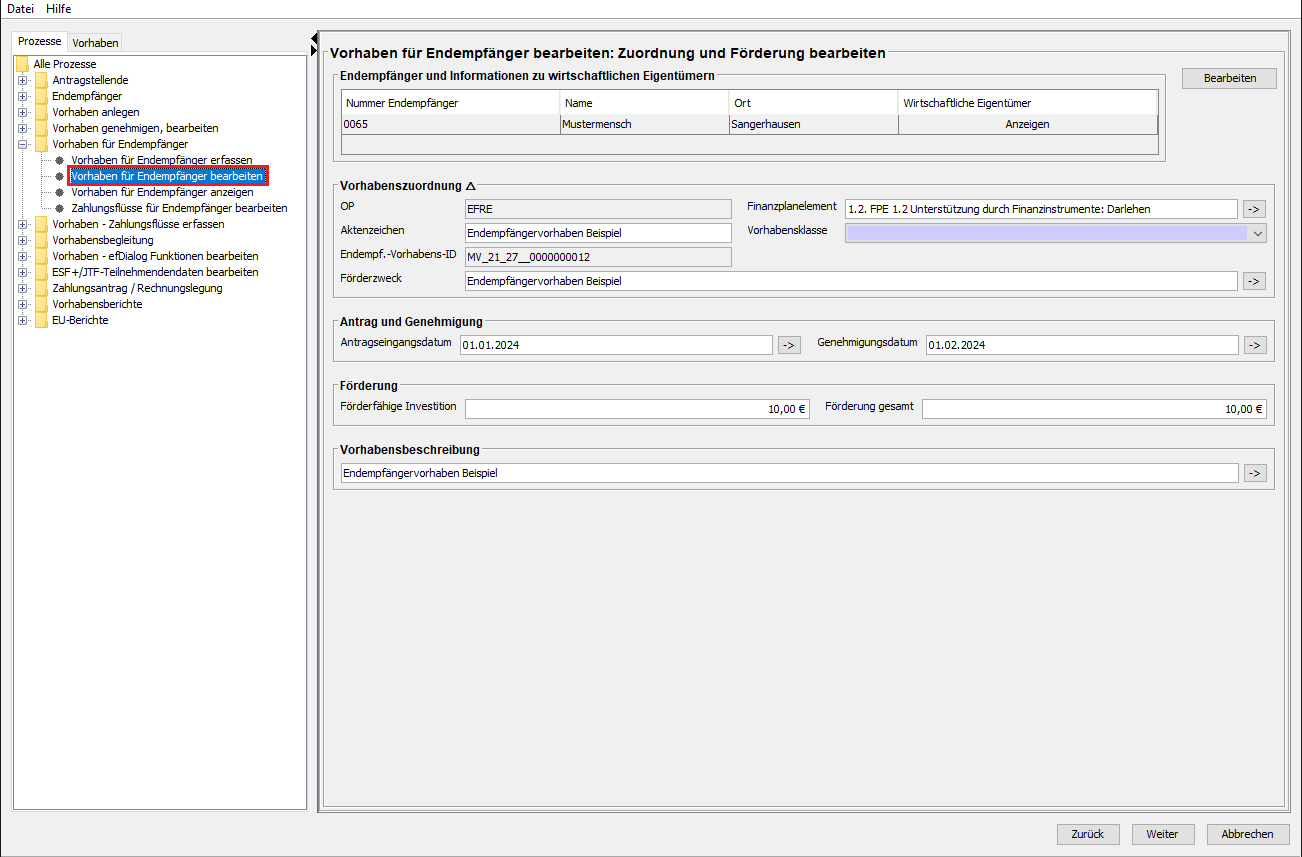
Task: Select Zahlungsflüsse für Endempfänger bearbeiten
Action: (x=179, y=208)
